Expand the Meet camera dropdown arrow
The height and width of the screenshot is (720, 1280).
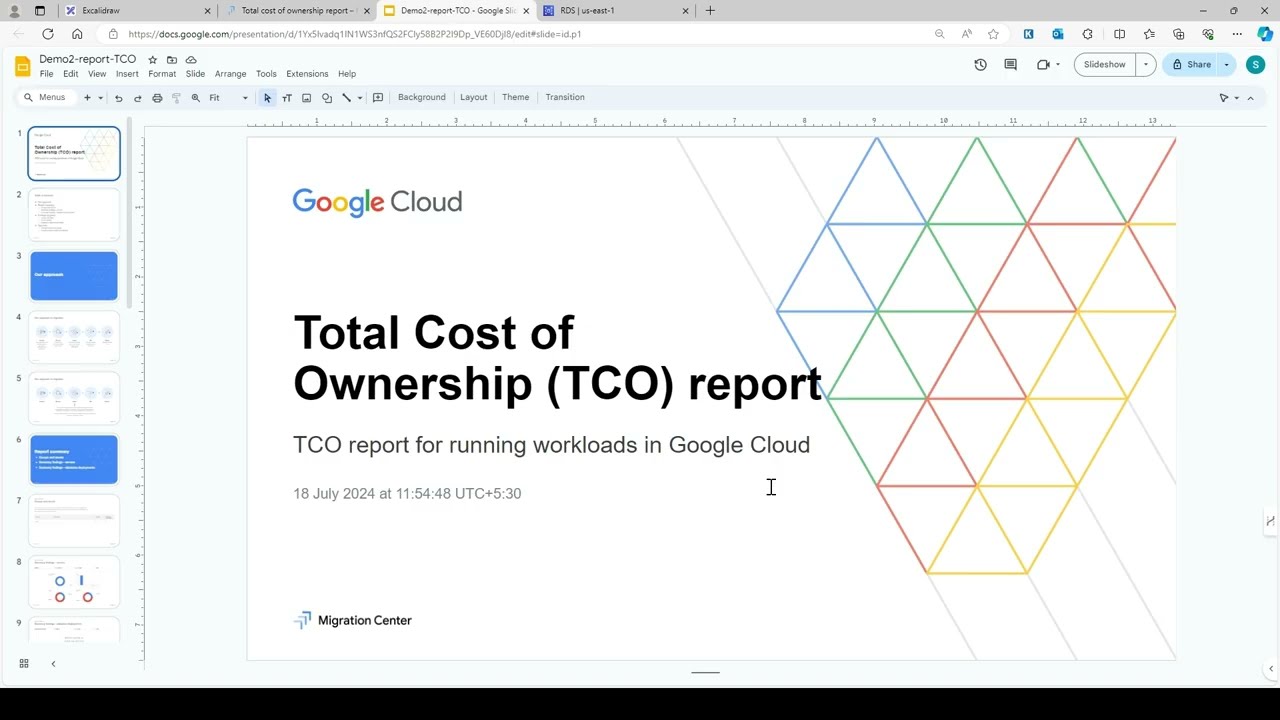(1058, 64)
